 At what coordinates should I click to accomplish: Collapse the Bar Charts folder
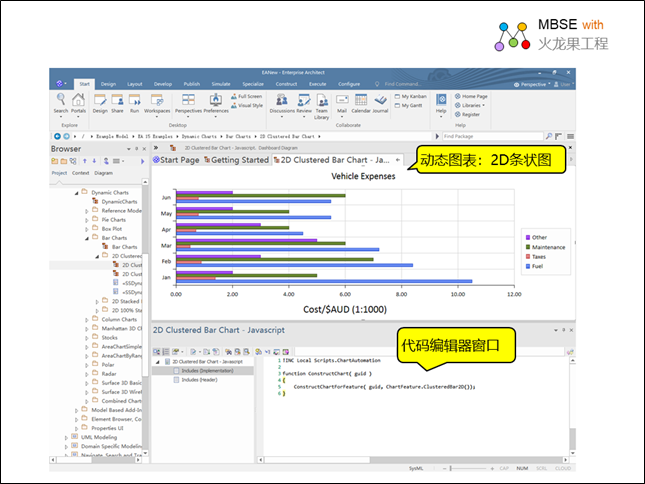click(87, 238)
